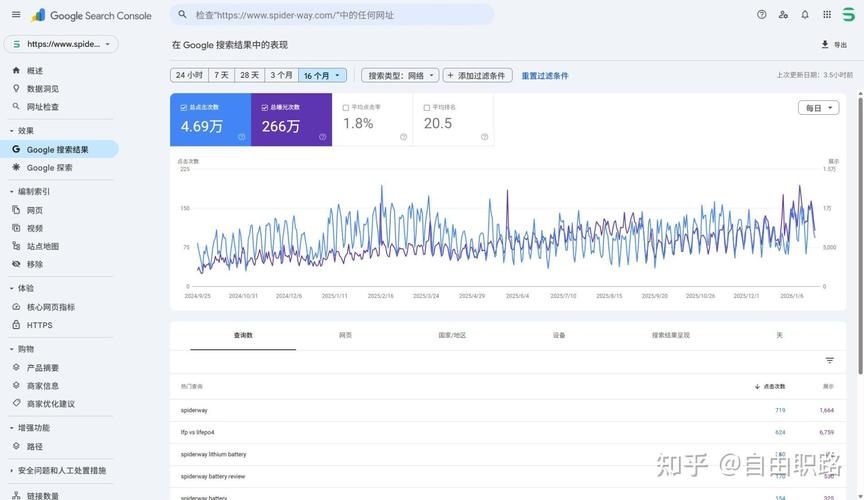Image resolution: width=864 pixels, height=500 pixels.
Task: Click the 重置过滤条件 reset link
Action: point(544,76)
